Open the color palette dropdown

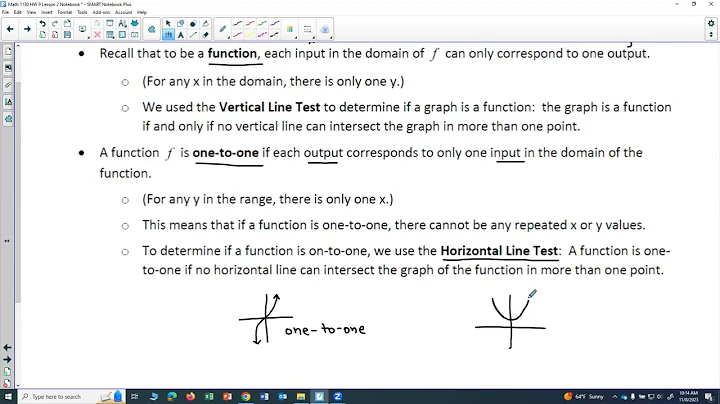point(290,29)
